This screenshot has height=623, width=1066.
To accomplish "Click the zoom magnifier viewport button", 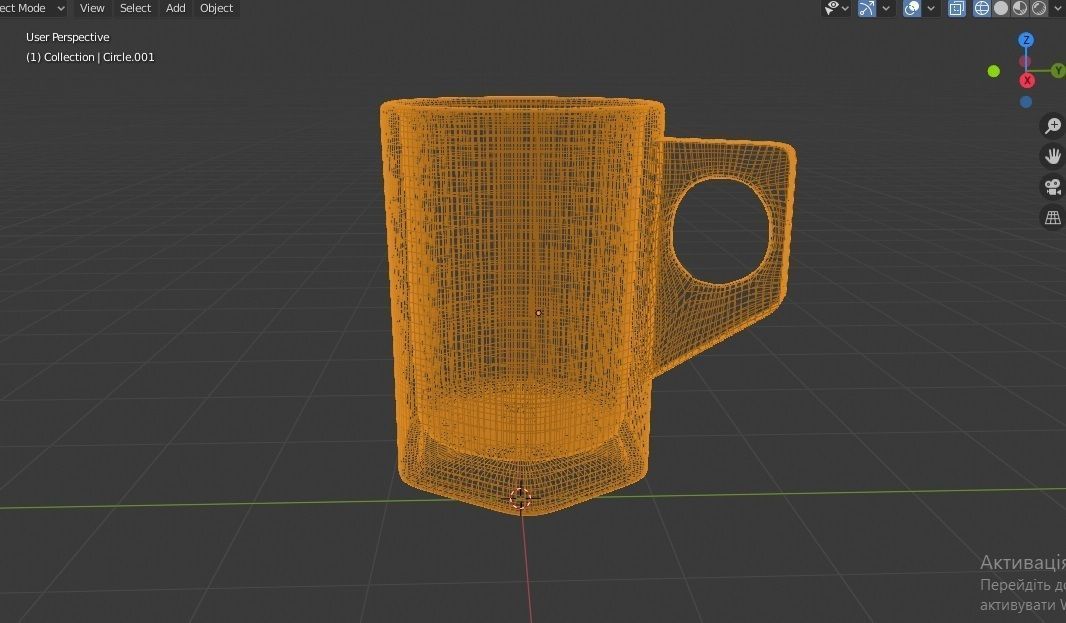I will click(1053, 126).
